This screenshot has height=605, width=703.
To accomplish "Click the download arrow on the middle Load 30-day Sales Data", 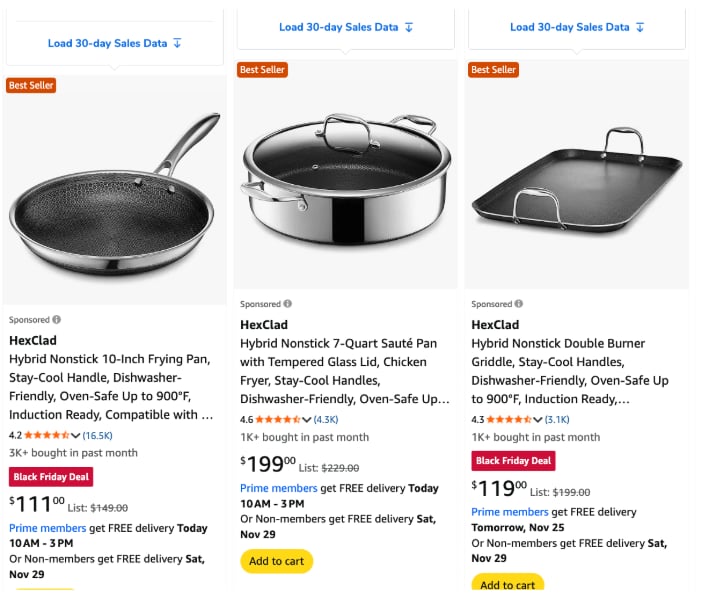I will tap(408, 27).
